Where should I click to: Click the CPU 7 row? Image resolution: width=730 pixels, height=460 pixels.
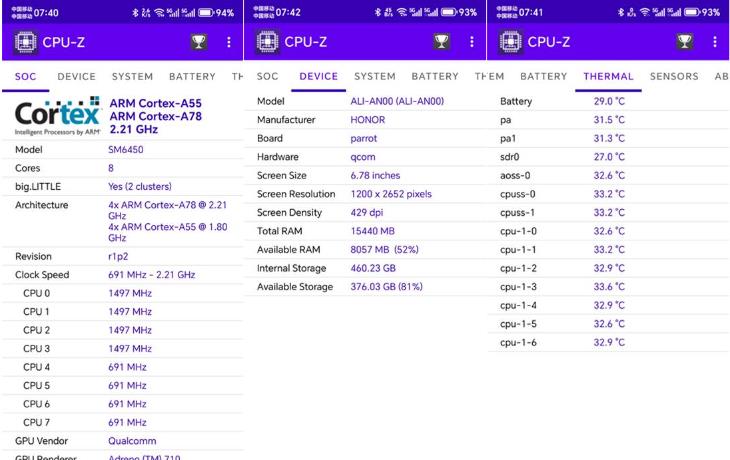pyautogui.click(x=122, y=423)
